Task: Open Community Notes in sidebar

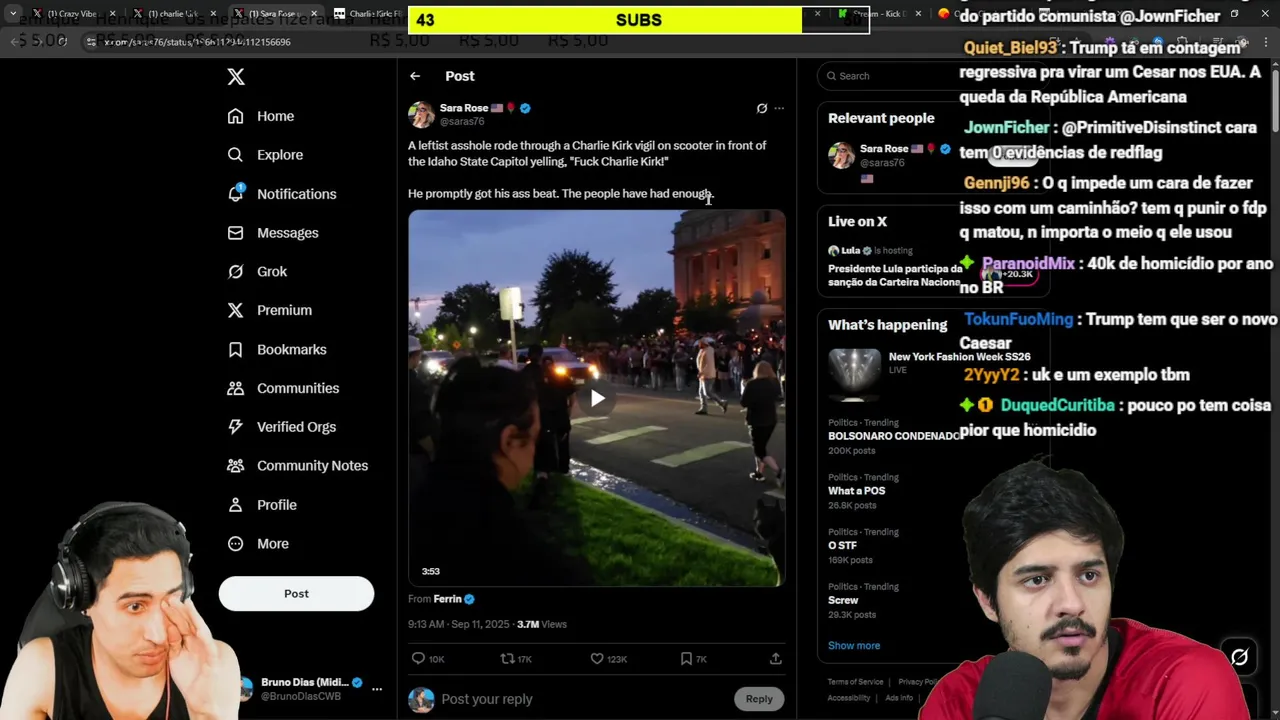Action: pos(298,466)
